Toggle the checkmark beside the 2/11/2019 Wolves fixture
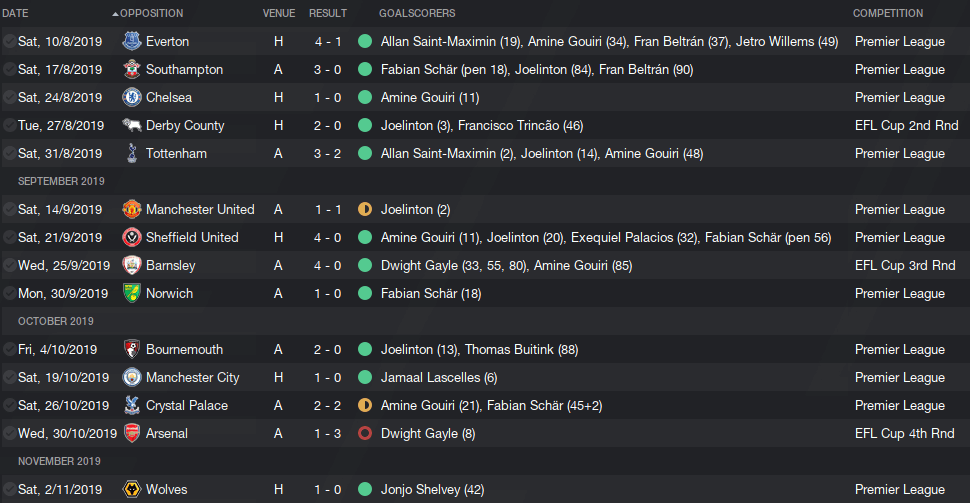The image size is (970, 503). [x=9, y=489]
